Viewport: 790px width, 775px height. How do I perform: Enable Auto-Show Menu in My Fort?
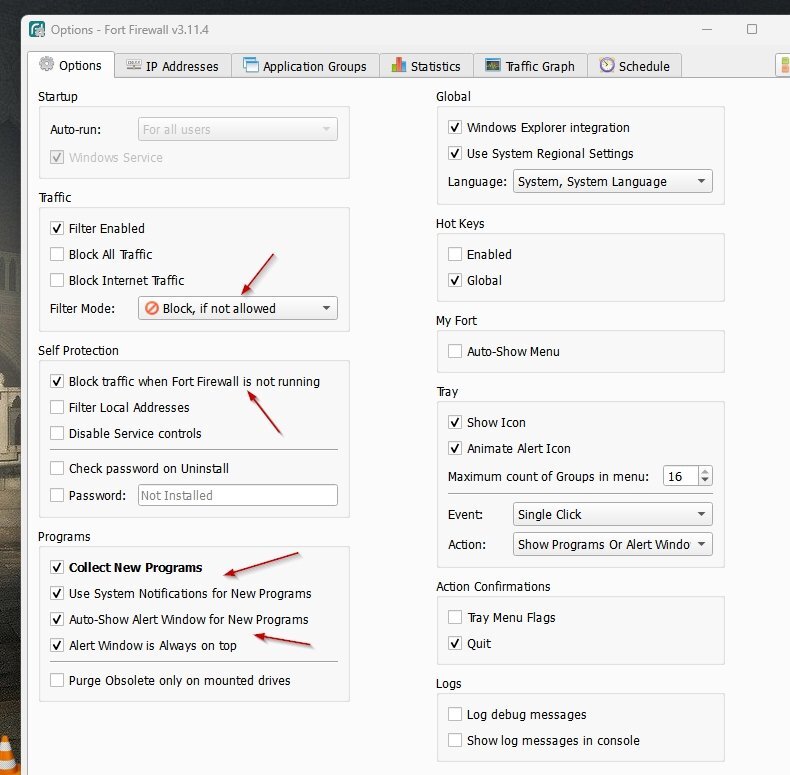[x=455, y=351]
